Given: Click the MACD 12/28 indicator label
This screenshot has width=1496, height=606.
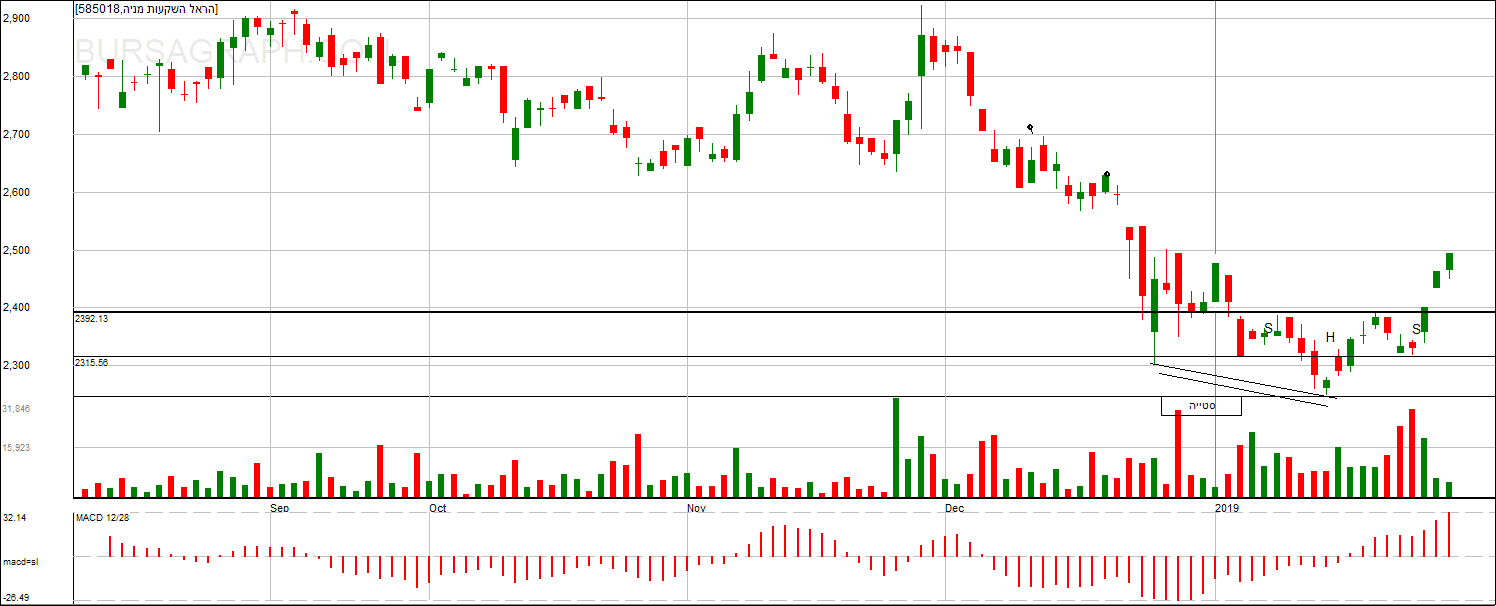Looking at the screenshot, I should point(104,518).
